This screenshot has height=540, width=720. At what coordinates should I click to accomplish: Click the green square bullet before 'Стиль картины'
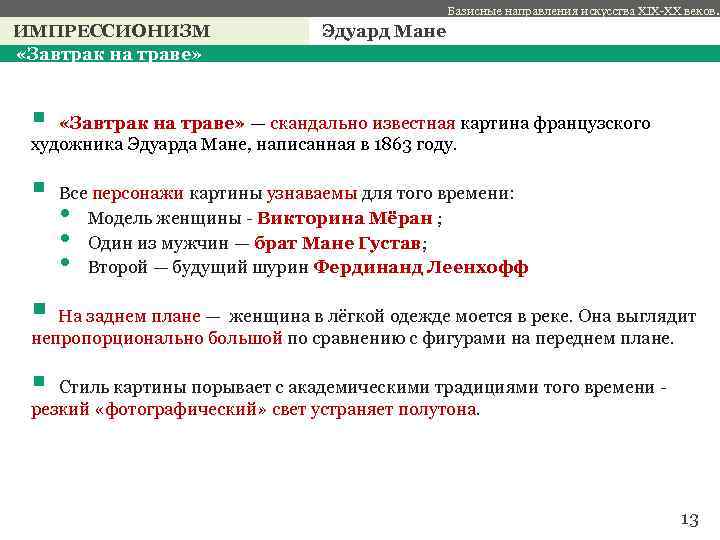coord(39,381)
